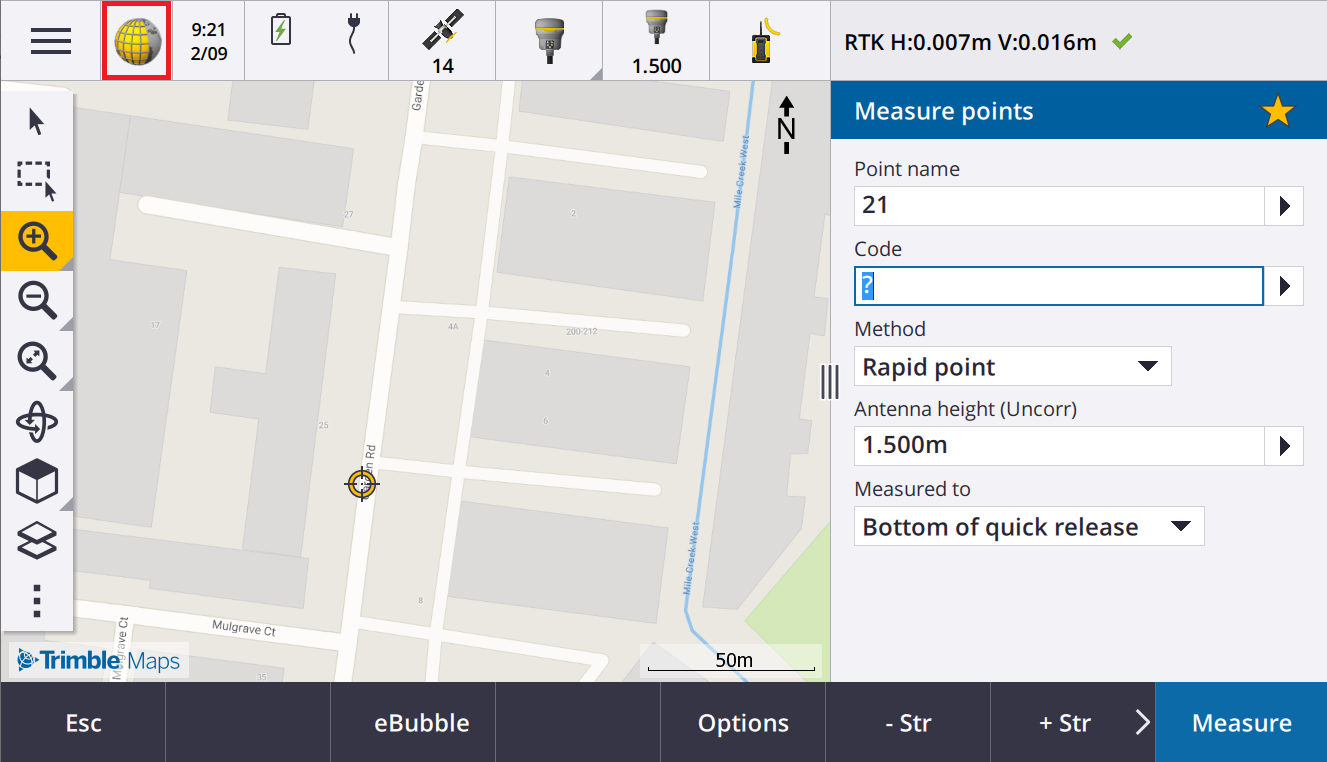This screenshot has height=762, width=1327.
Task: Click the eBubble softkey
Action: 413,723
